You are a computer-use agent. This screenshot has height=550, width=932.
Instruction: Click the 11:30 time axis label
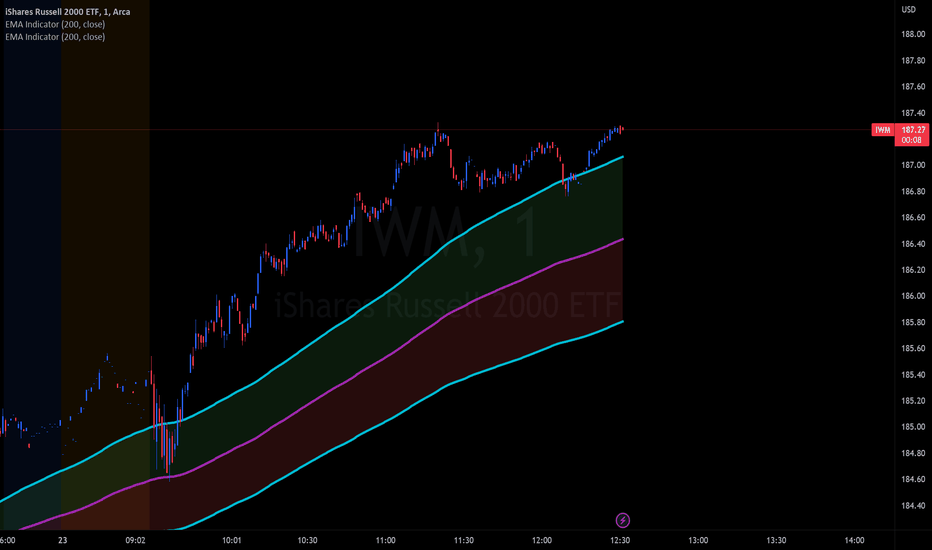(464, 540)
